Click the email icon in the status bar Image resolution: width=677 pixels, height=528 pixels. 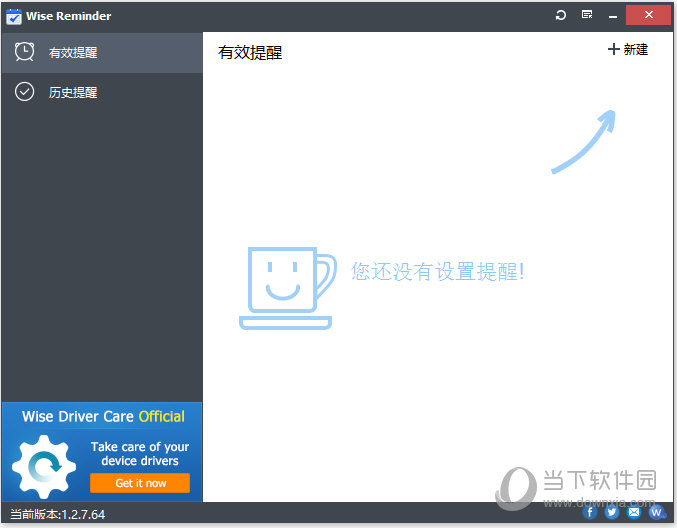coord(633,512)
